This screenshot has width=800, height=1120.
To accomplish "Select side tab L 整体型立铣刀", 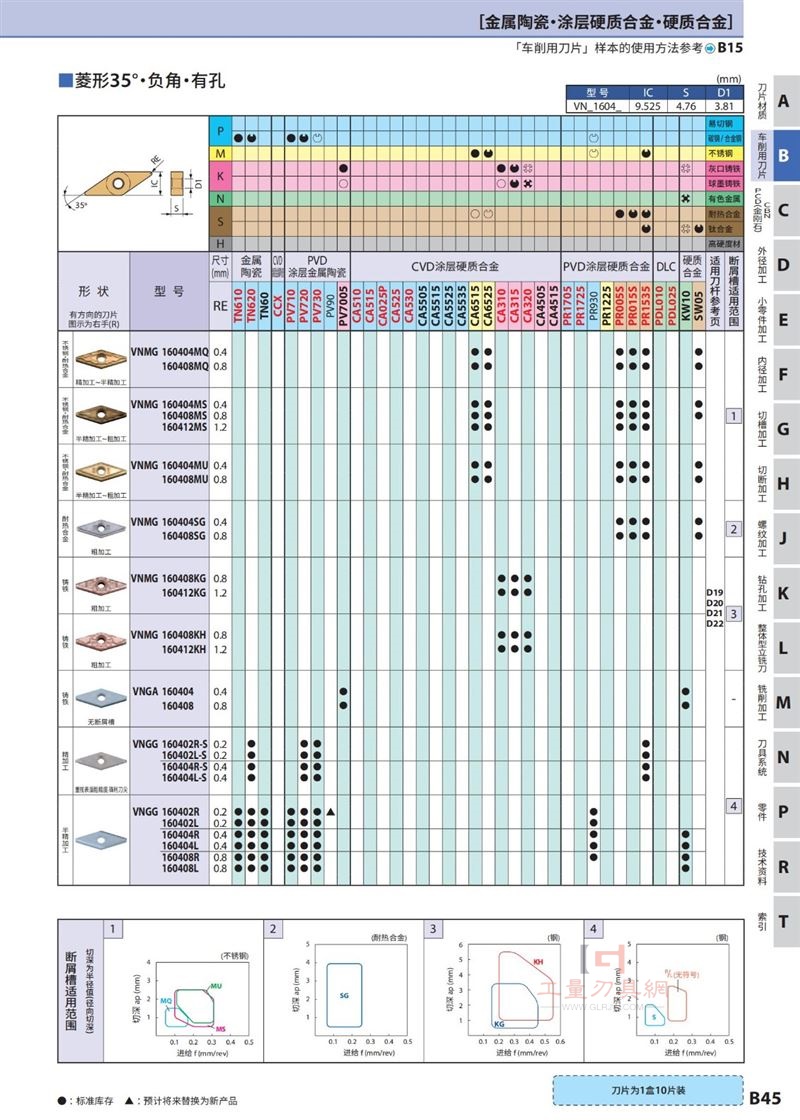I will (x=775, y=648).
